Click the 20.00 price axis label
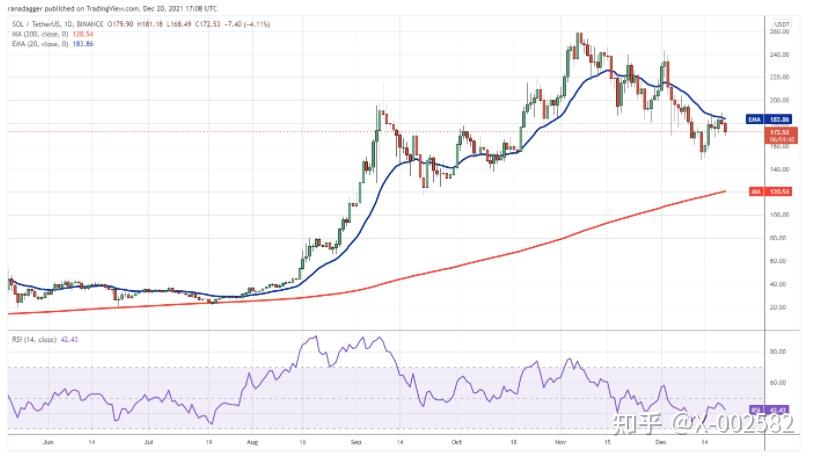 [x=778, y=307]
